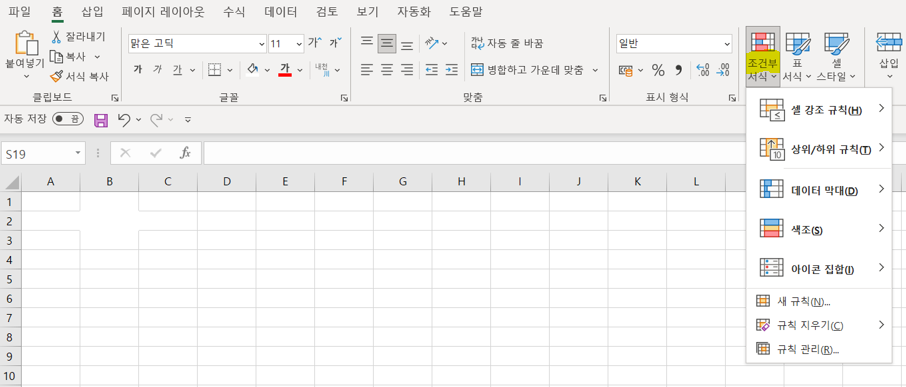This screenshot has width=906, height=387.
Task: Open the Quick Access Toolbar customize arrow
Action: [188, 120]
